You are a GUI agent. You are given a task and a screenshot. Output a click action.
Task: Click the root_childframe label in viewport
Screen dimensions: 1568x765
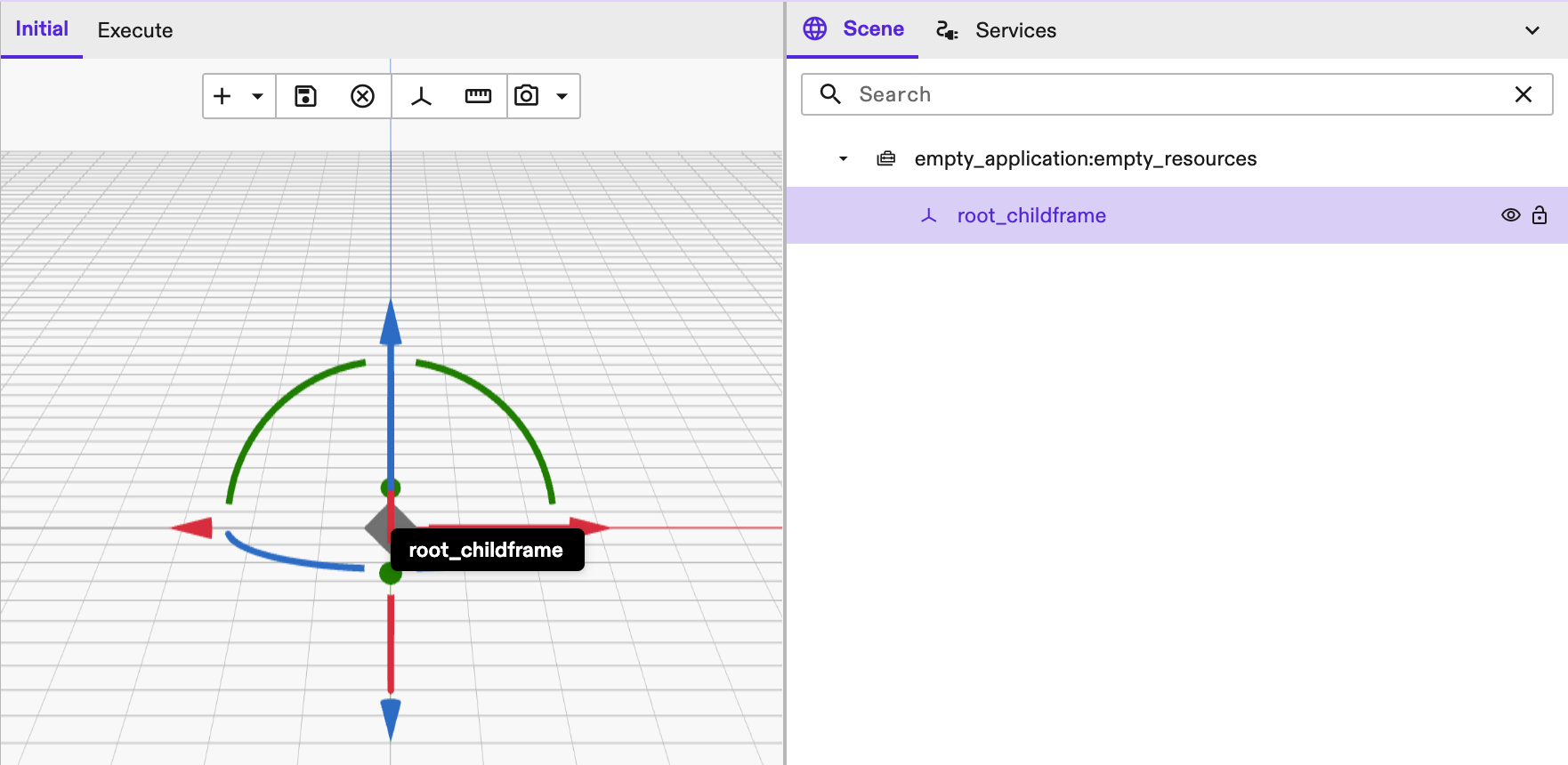[486, 550]
